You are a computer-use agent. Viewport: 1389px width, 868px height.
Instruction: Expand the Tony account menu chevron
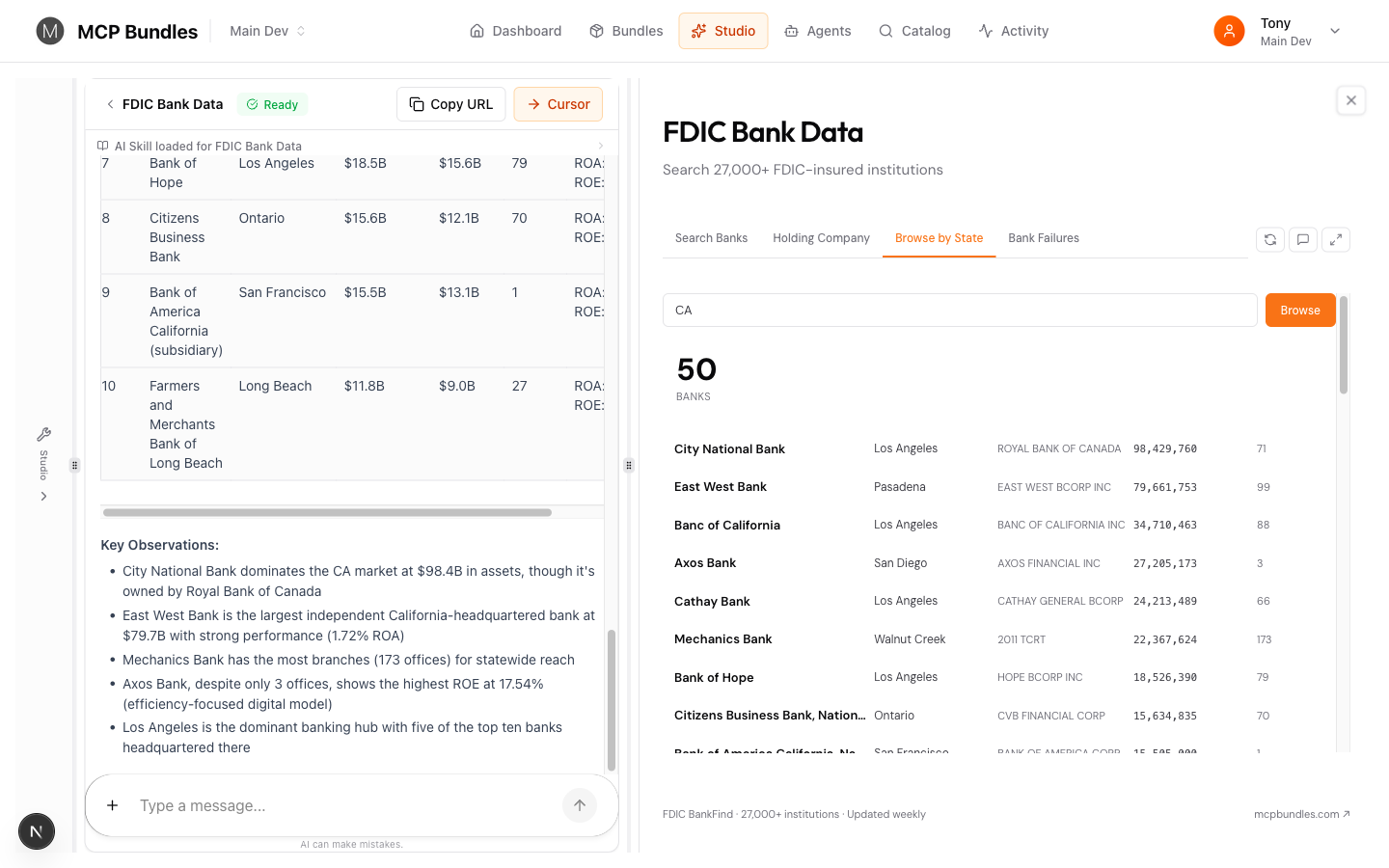tap(1335, 31)
